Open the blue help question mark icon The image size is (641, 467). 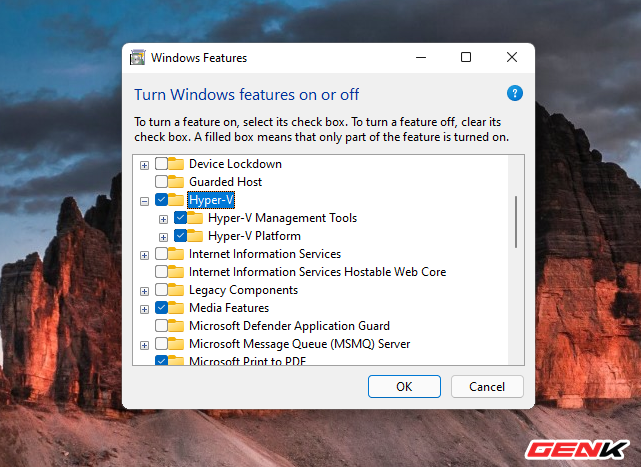pos(515,93)
